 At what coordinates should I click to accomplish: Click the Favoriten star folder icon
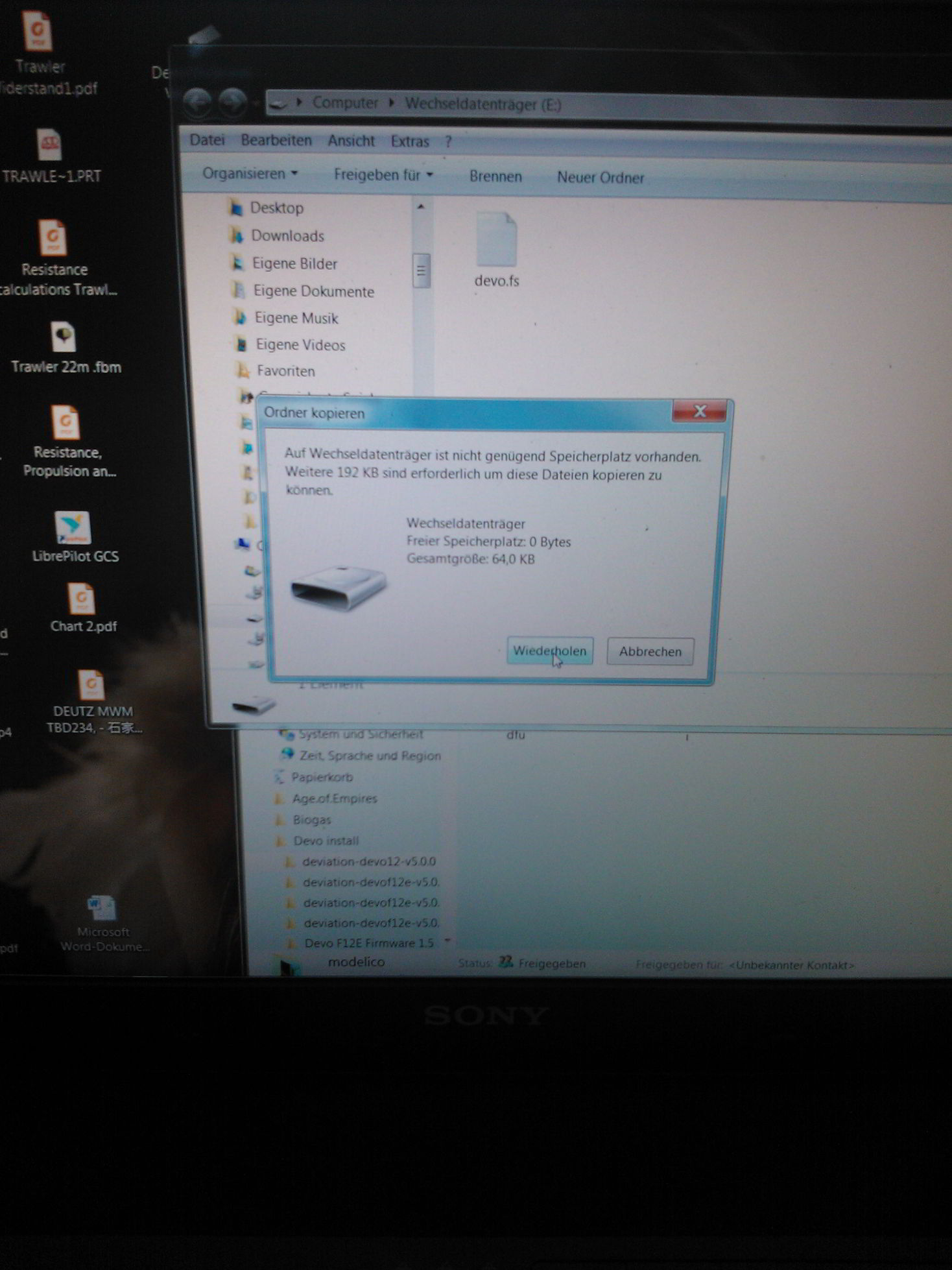coord(243,371)
